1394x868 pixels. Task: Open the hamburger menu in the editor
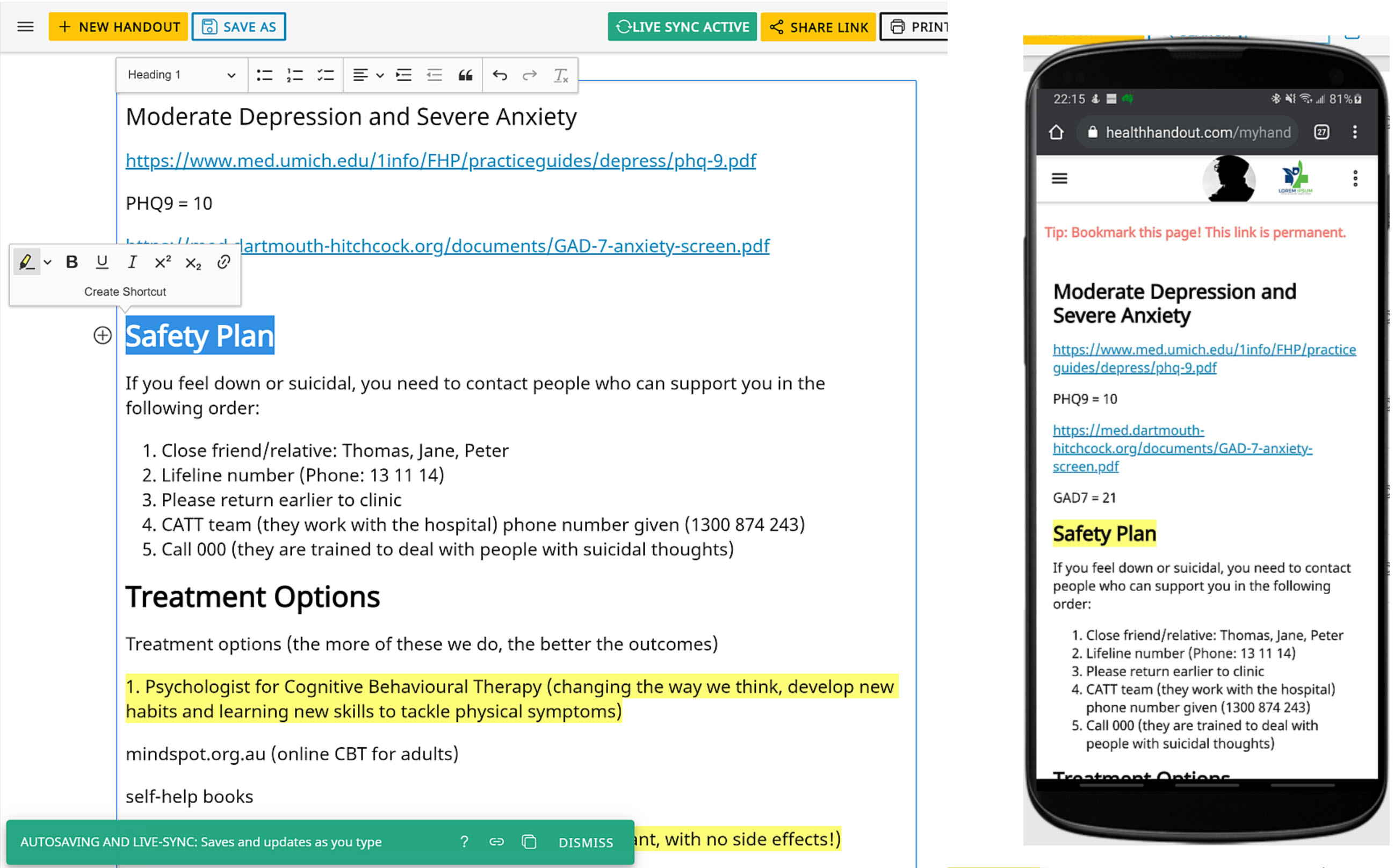[25, 27]
